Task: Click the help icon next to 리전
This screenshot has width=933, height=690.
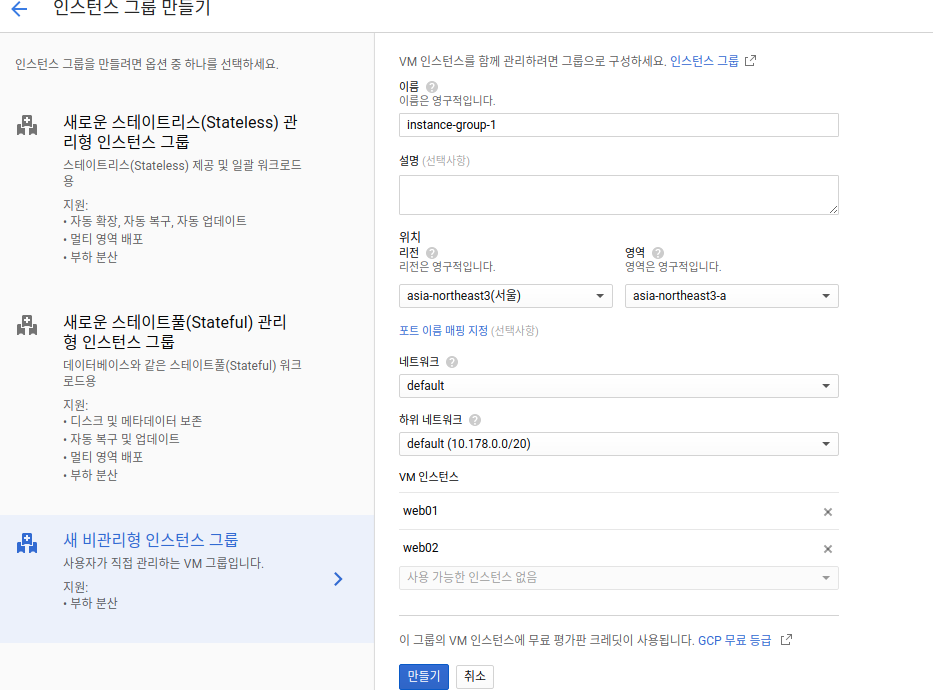Action: [432, 253]
